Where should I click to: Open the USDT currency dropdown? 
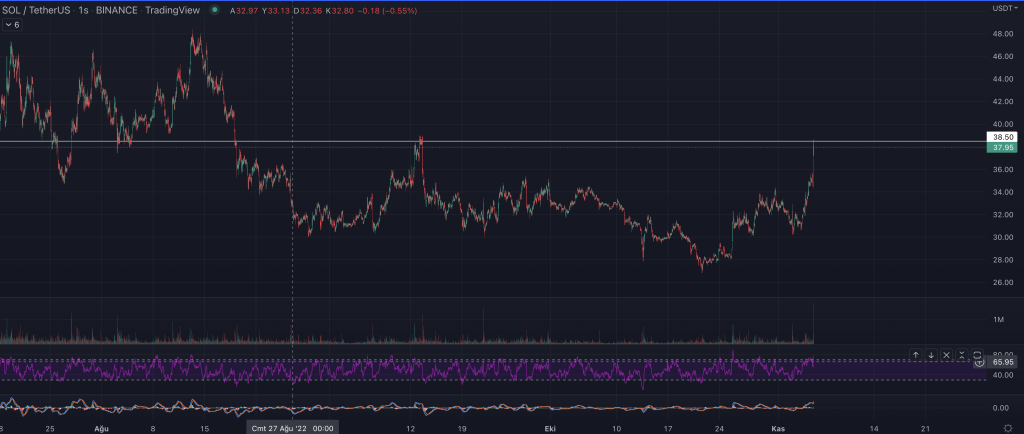tap(1003, 8)
